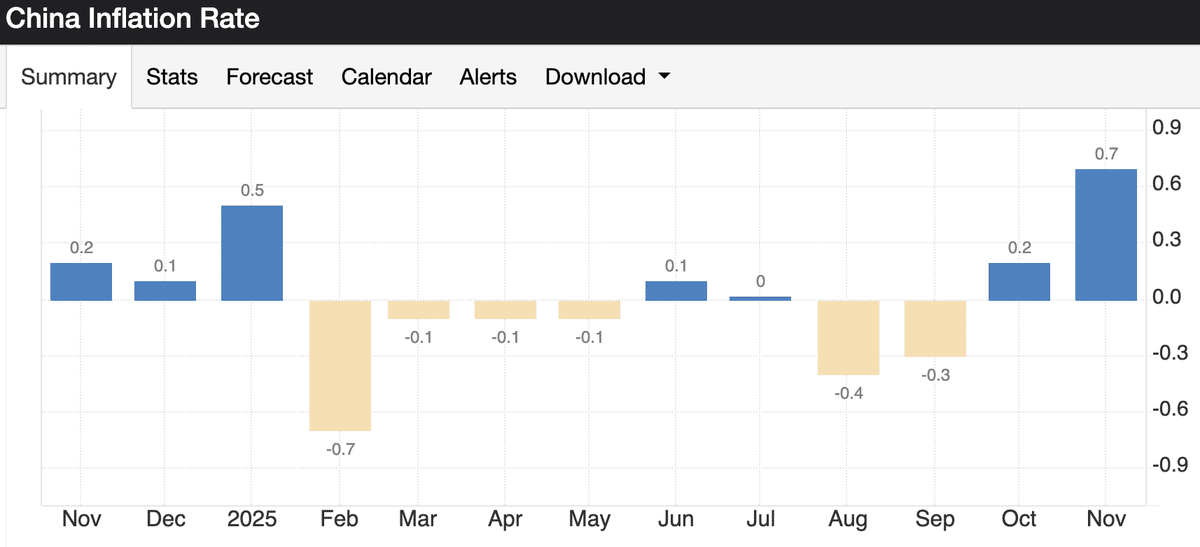Click the May -0.1 bar
The width and height of the screenshot is (1200, 547).
(x=589, y=309)
